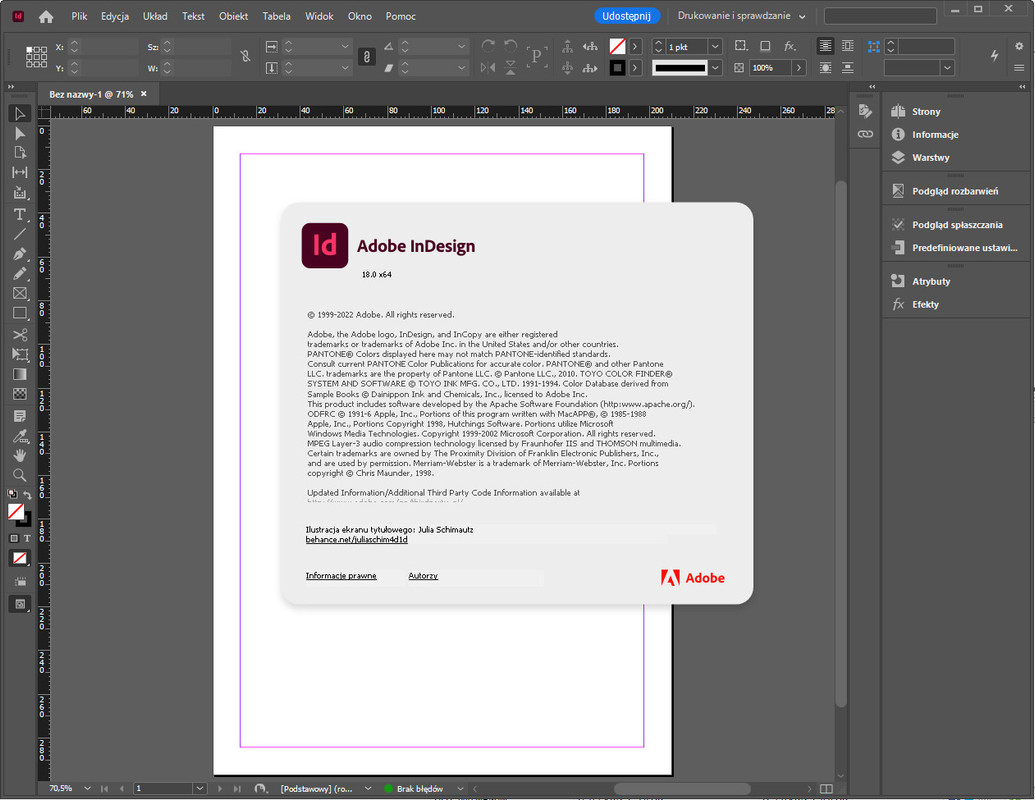
Task: Click the fx effects icon in control bar
Action: click(789, 46)
